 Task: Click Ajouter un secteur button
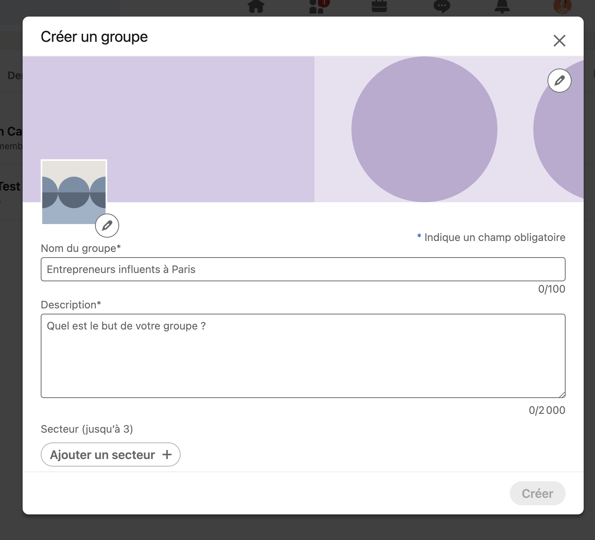coord(110,454)
